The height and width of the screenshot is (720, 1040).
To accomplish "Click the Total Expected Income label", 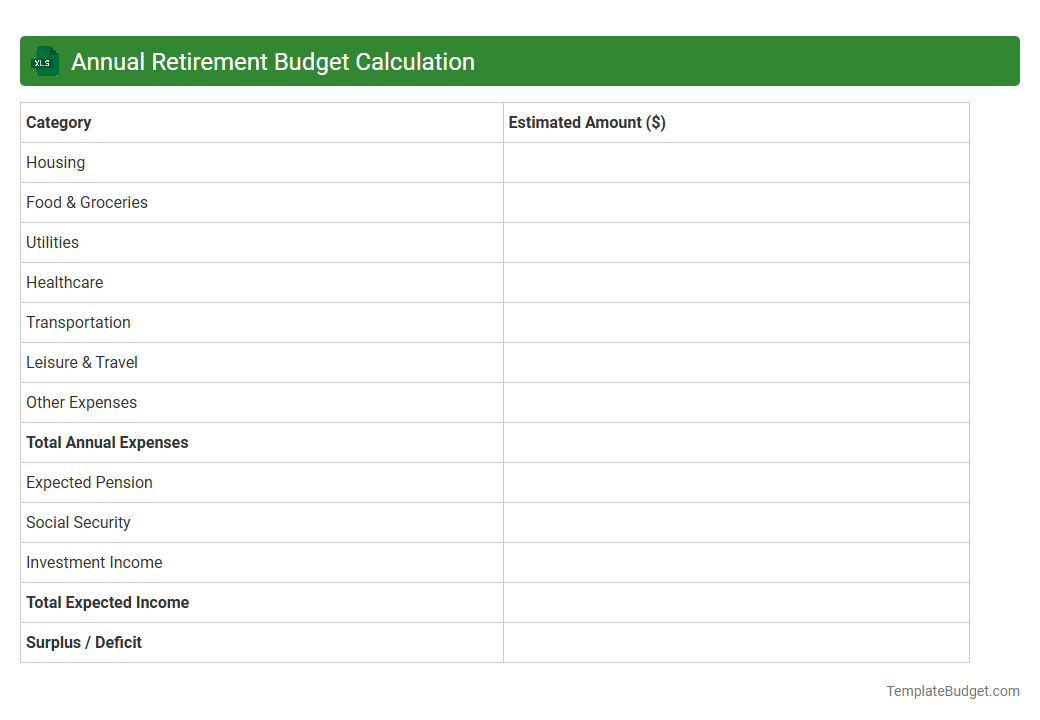I will (x=107, y=602).
